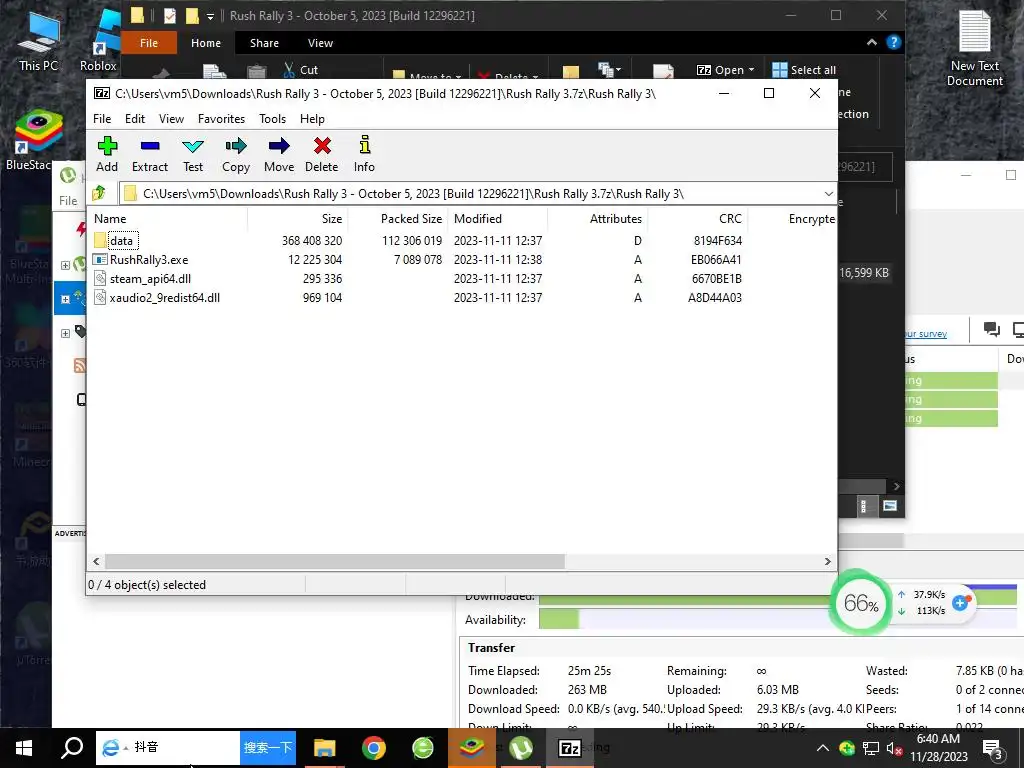This screenshot has width=1024, height=768.
Task: Switch to Share tab in Explorer ribbon
Action: tap(264, 43)
